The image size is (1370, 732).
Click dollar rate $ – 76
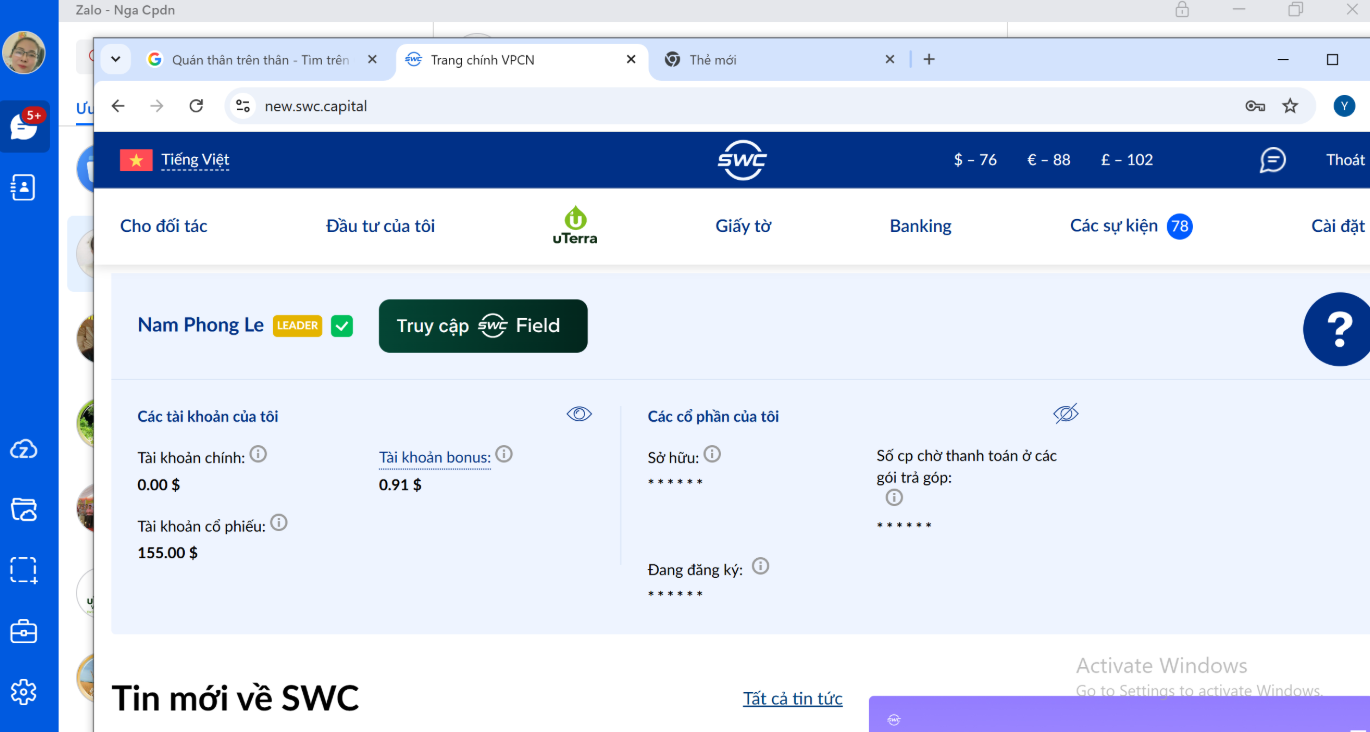point(975,160)
